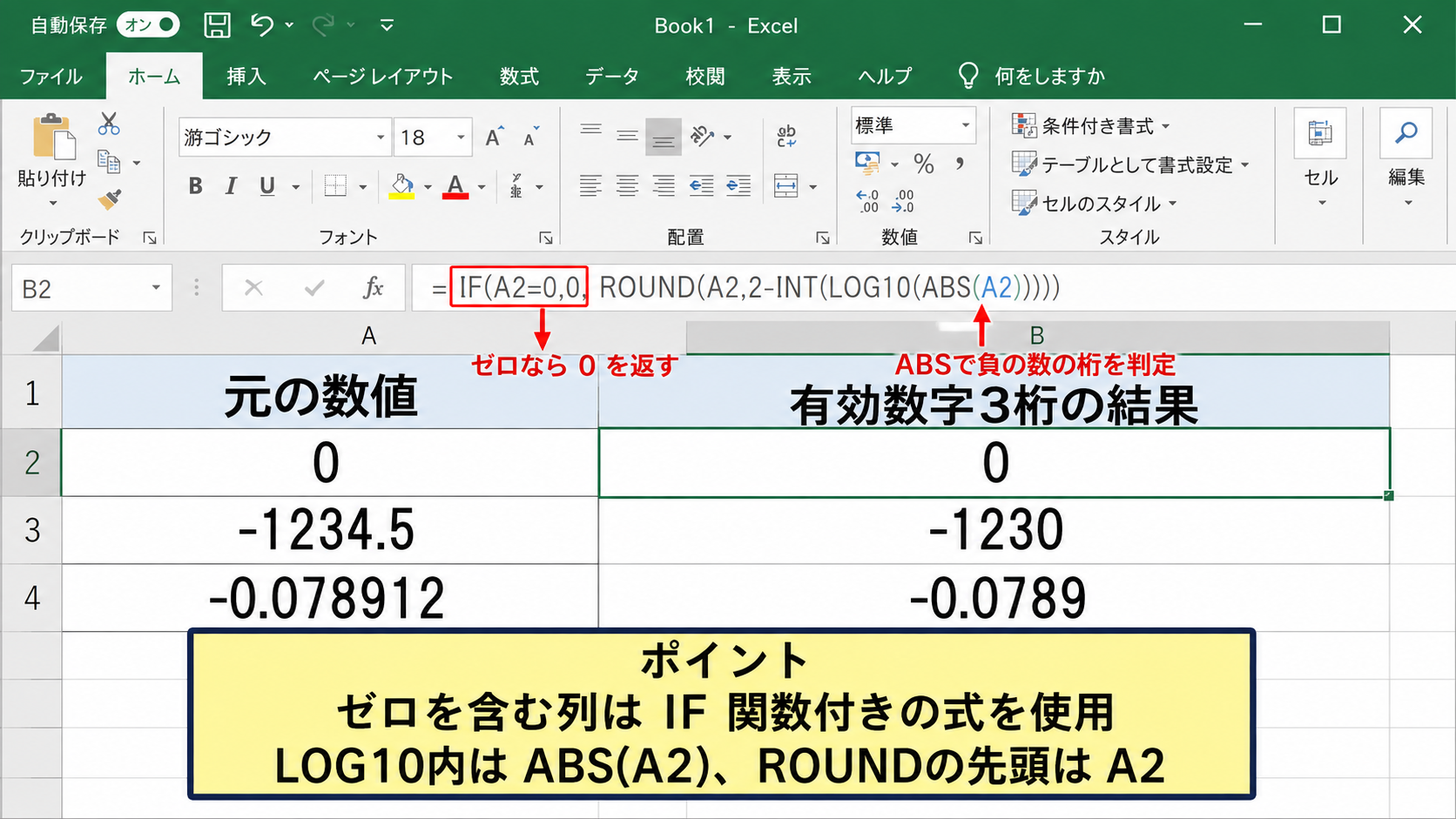
Task: Click the phonetic guide (ふりがな) icon
Action: coord(516,185)
